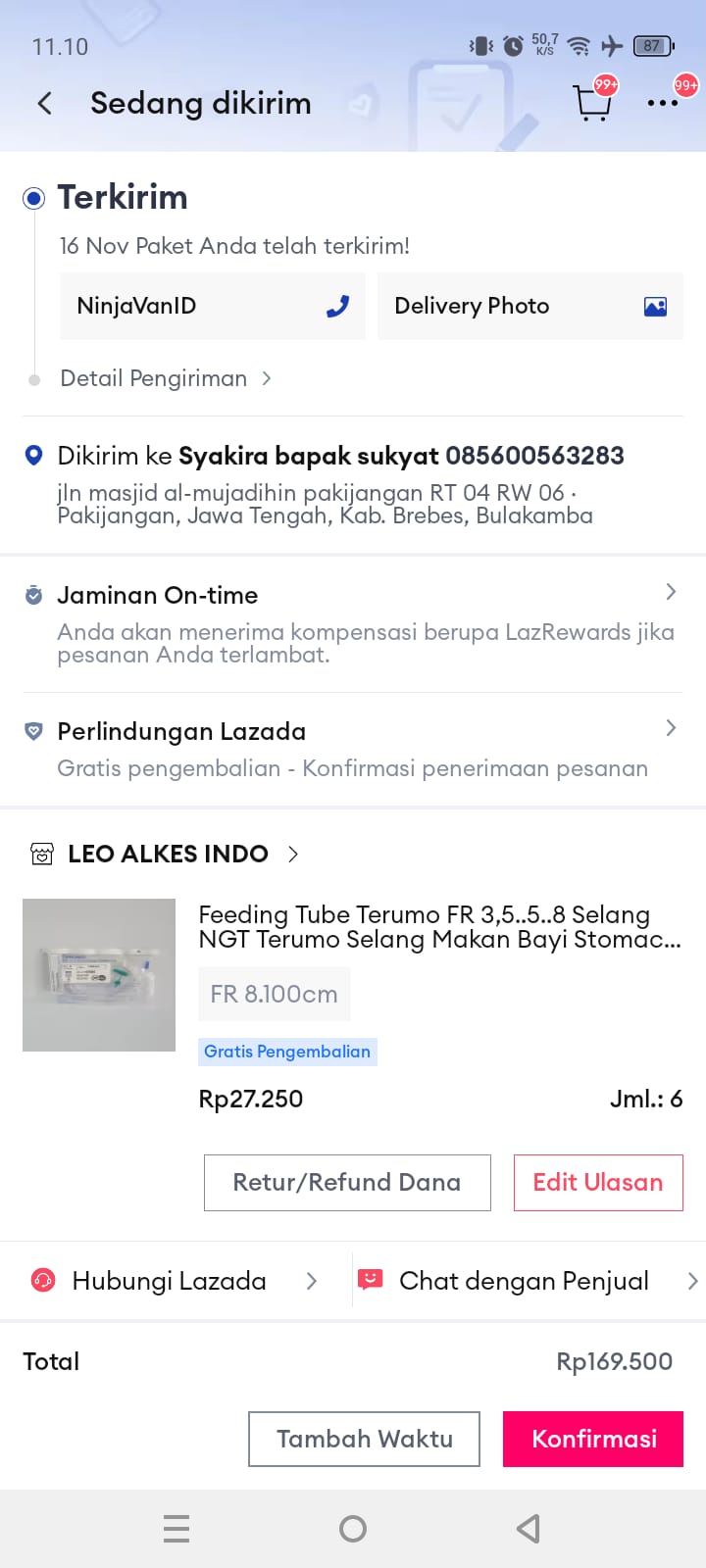Confirm order with Konfirmasi button
Viewport: 706px width, 1568px height.
[593, 1439]
